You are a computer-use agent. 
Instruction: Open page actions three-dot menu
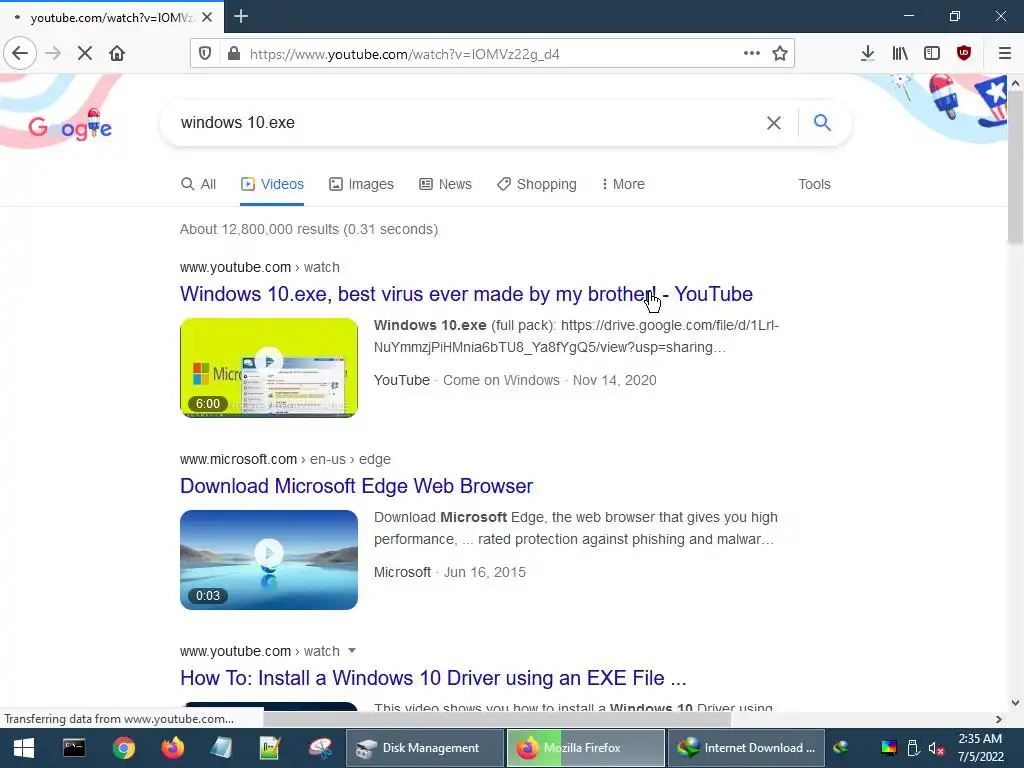[x=752, y=54]
